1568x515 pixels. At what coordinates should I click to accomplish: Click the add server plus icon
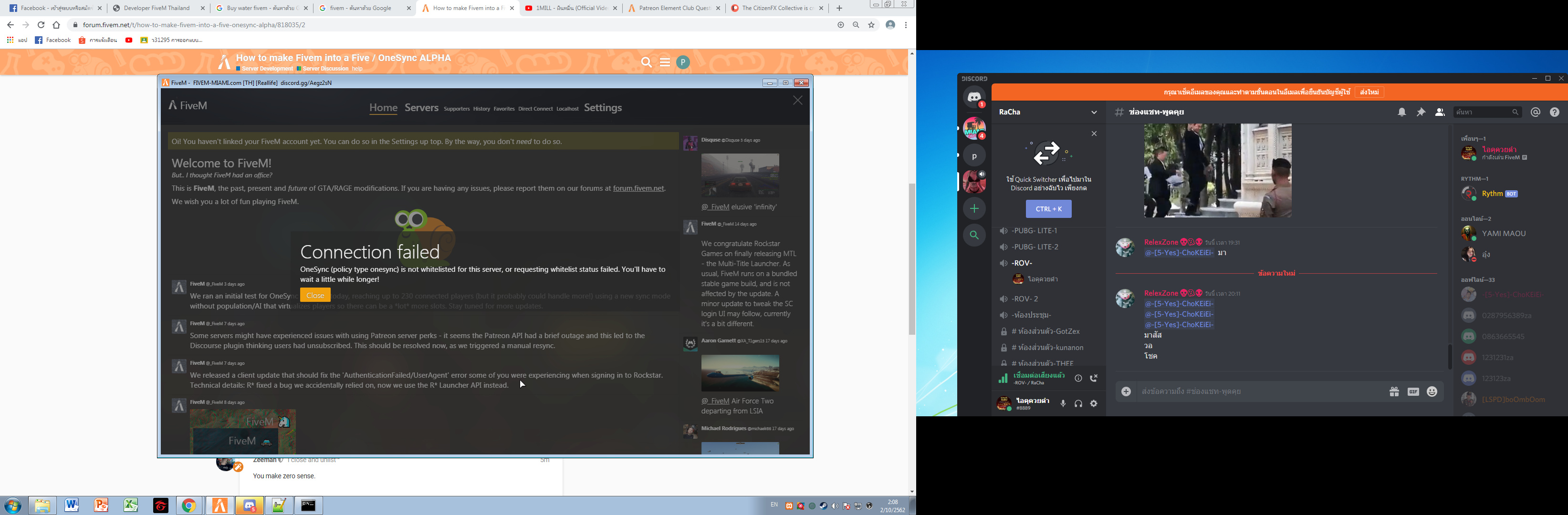[x=974, y=208]
